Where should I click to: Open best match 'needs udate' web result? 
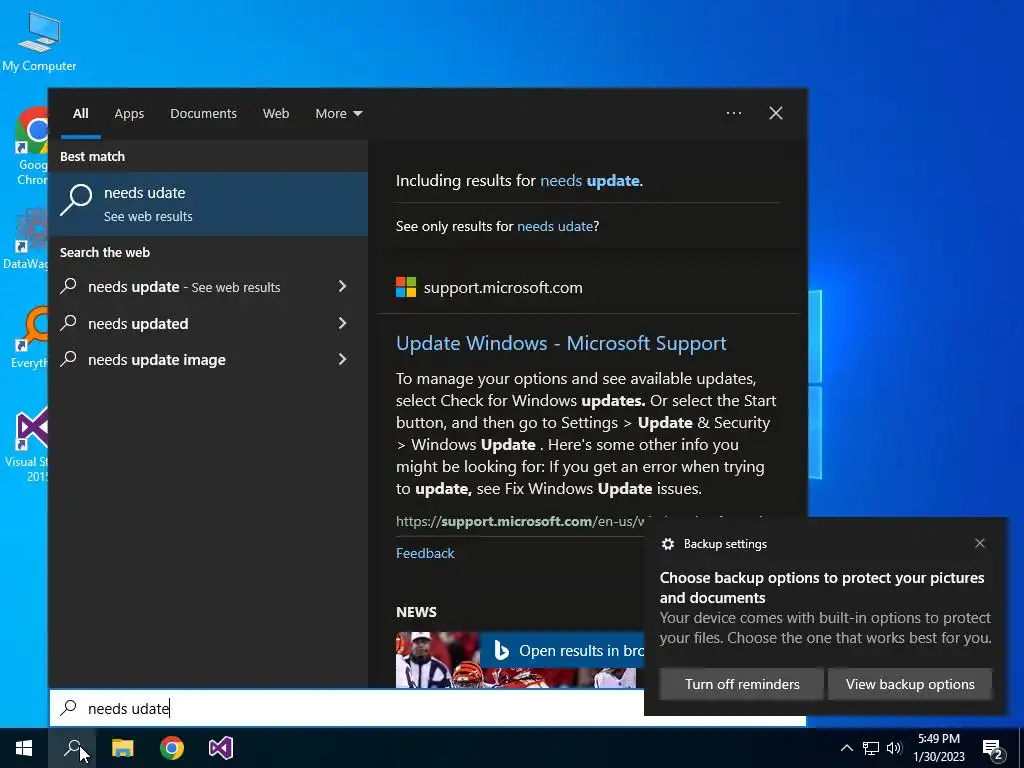pos(208,204)
